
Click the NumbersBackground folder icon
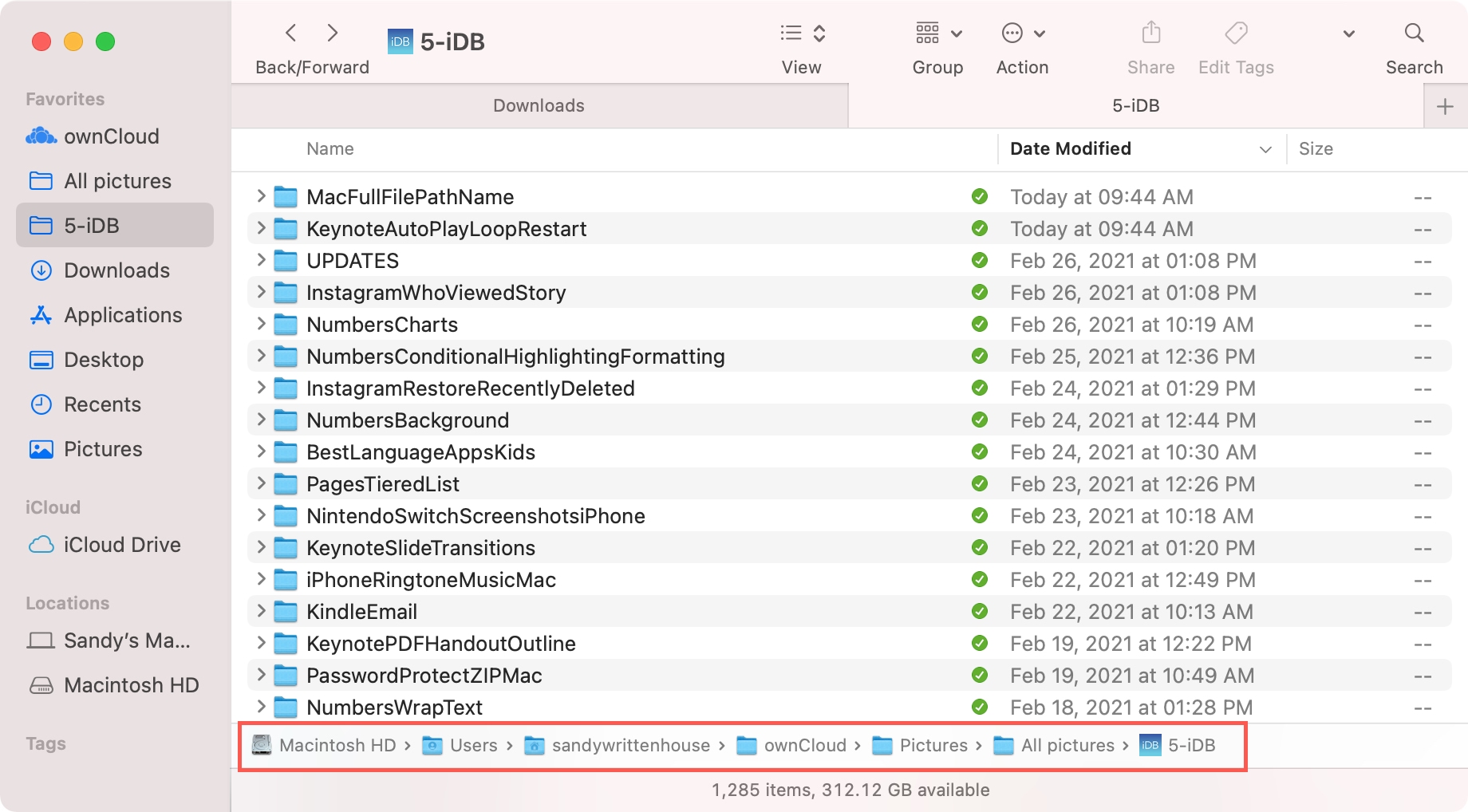pyautogui.click(x=286, y=420)
